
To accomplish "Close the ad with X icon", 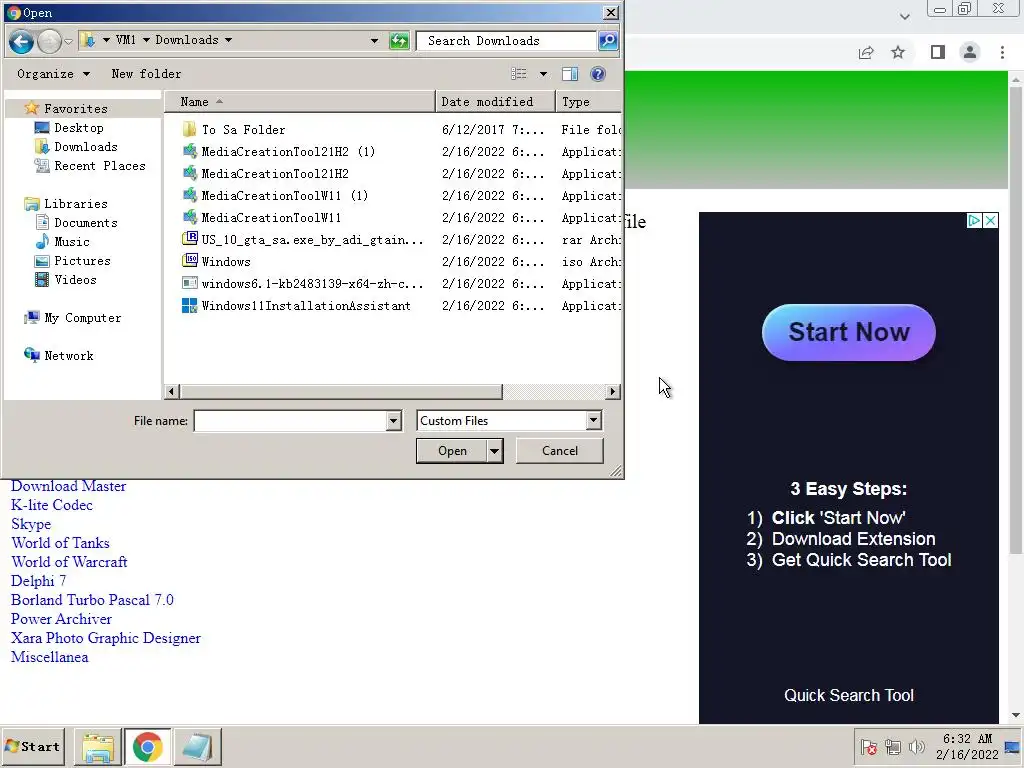I will click(990, 220).
